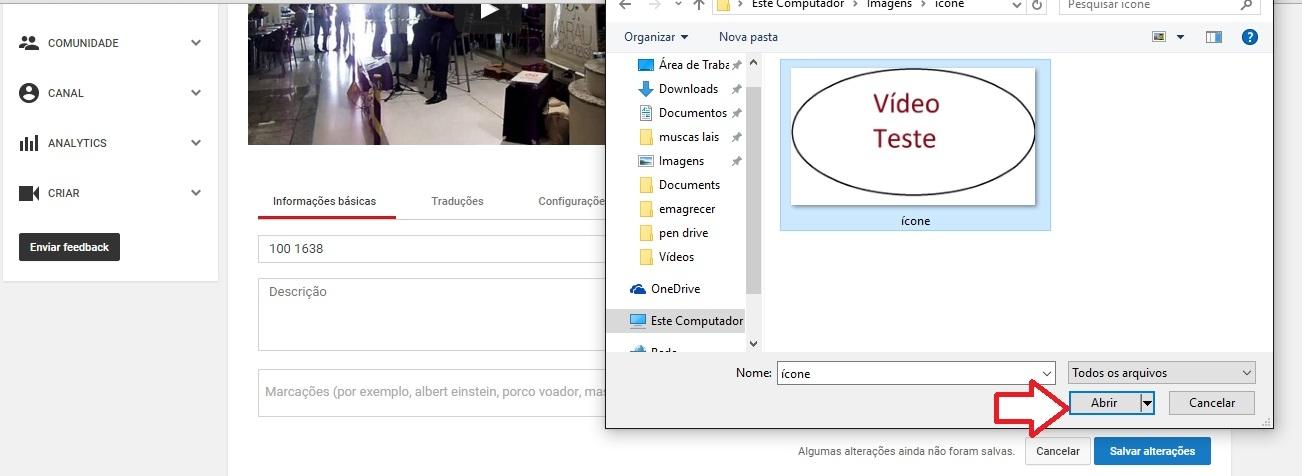Click the dialog back arrow

626,5
